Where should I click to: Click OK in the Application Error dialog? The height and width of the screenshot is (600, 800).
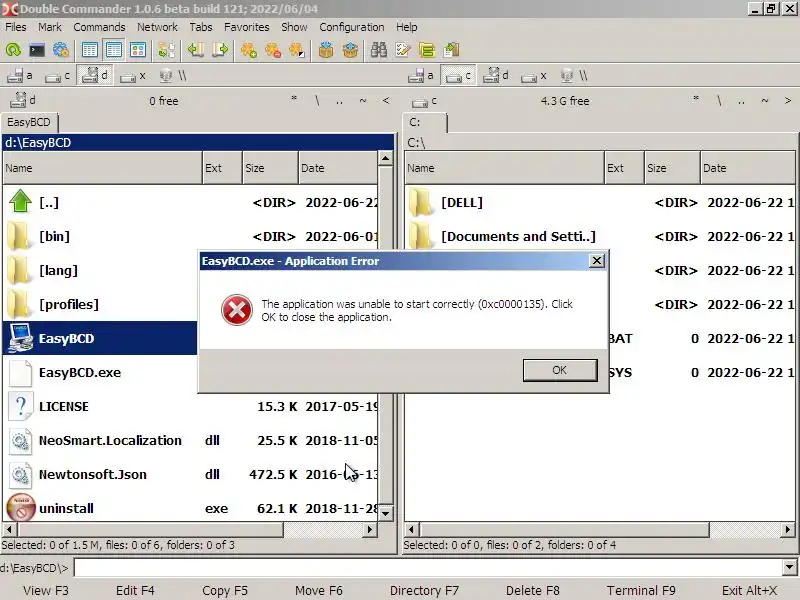pyautogui.click(x=560, y=370)
